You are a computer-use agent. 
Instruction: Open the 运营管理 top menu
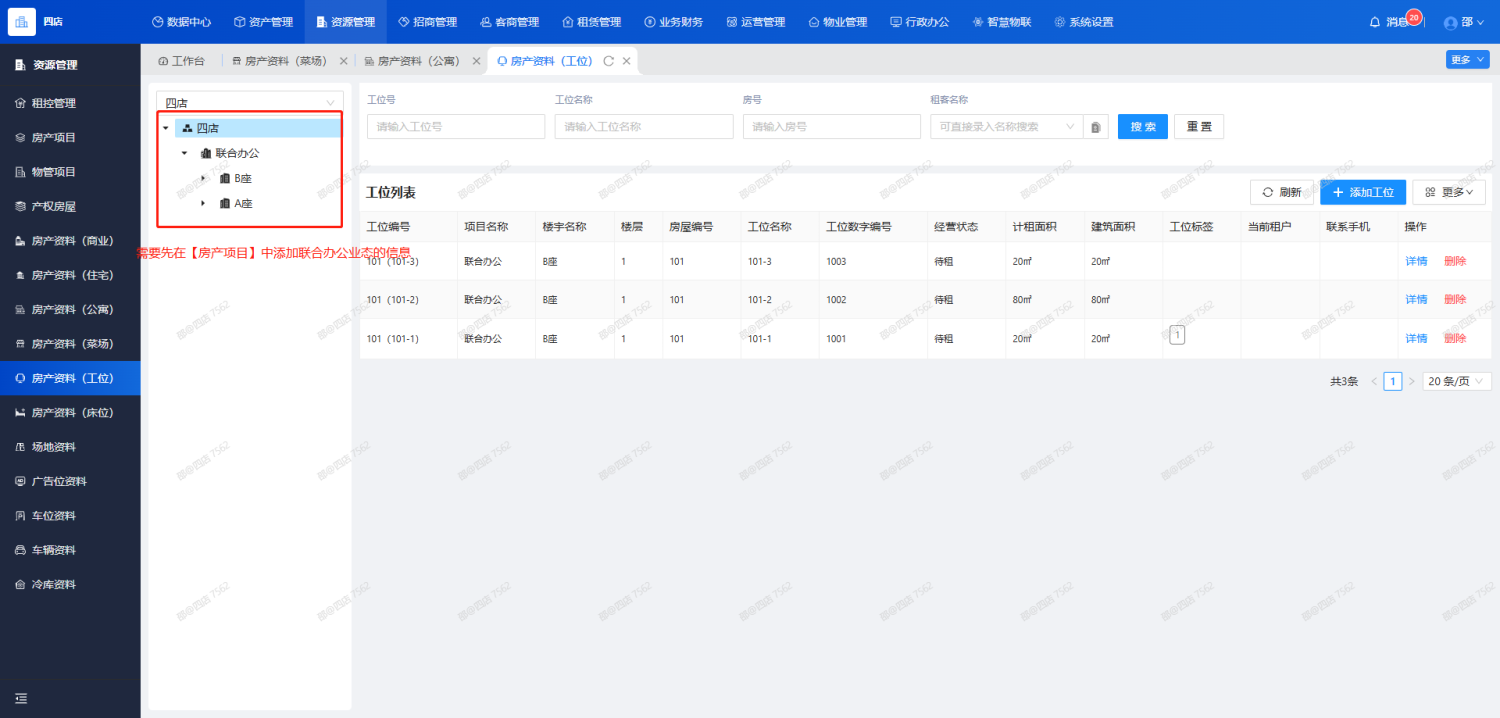click(755, 22)
